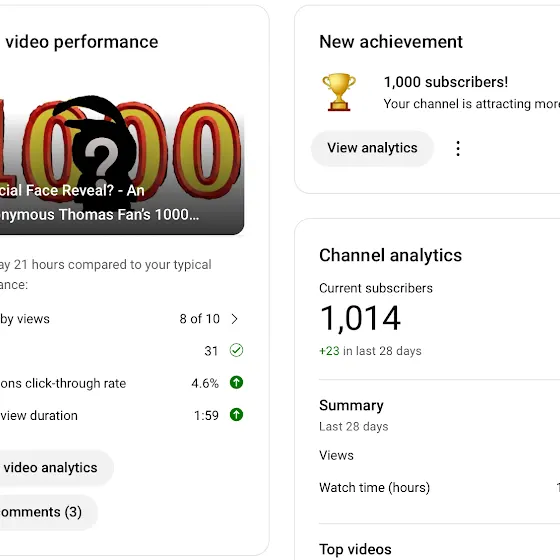Expand the 8 of 10 ranking chevron

[x=234, y=319]
